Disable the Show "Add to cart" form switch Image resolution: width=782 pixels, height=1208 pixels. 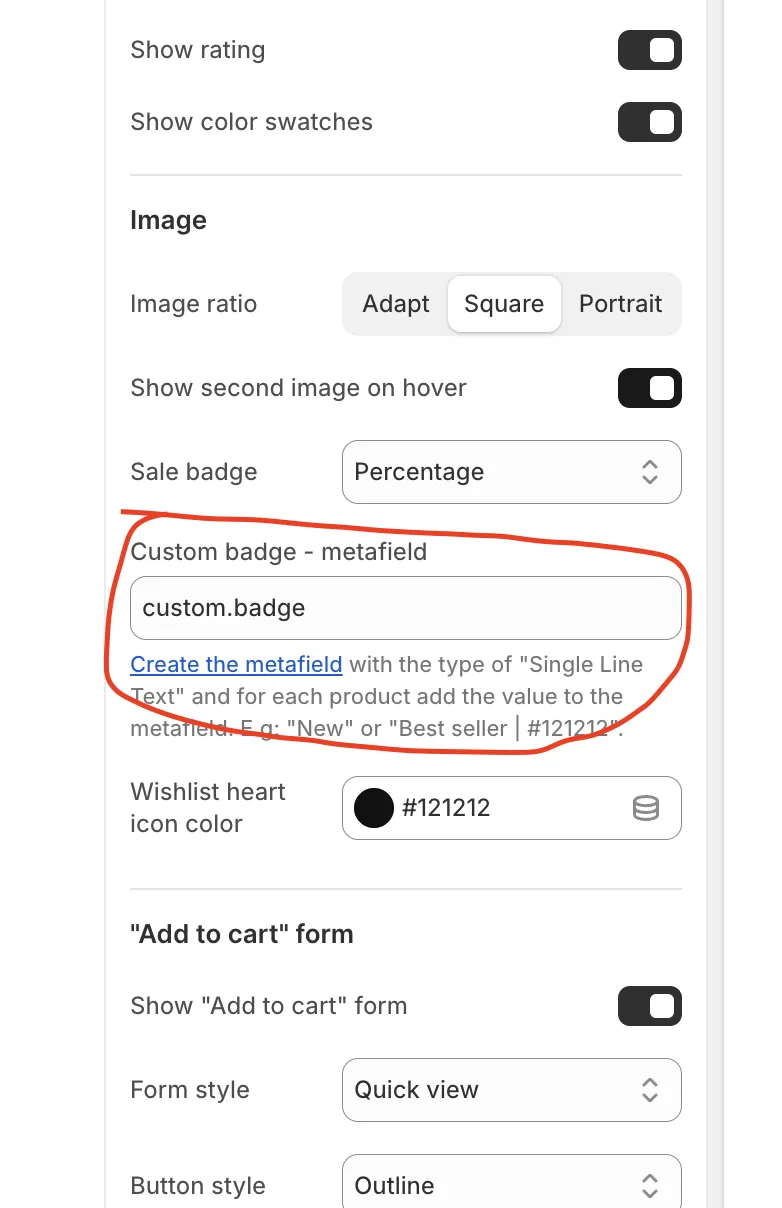[649, 1005]
